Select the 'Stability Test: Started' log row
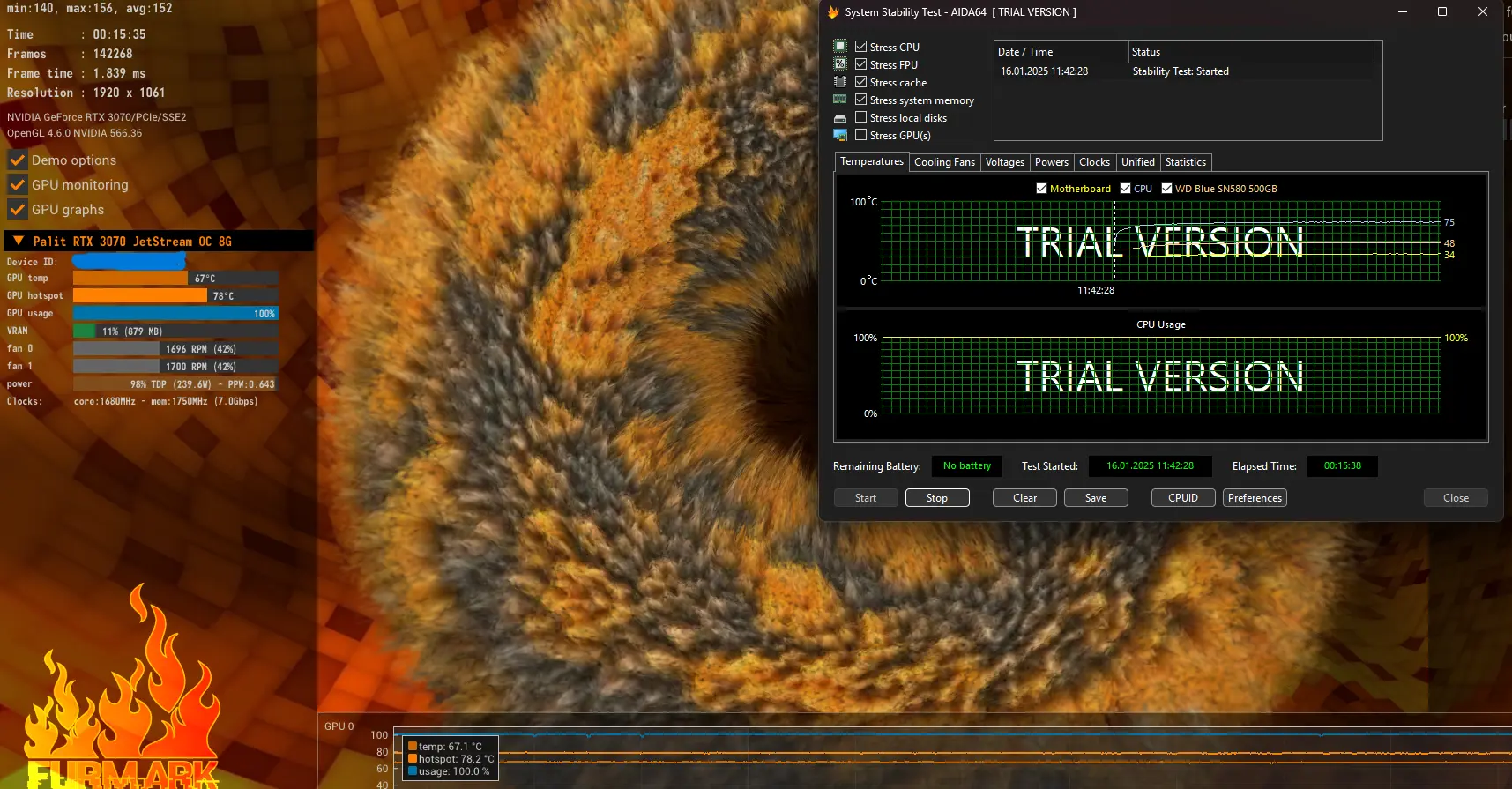1512x789 pixels. pos(1187,71)
